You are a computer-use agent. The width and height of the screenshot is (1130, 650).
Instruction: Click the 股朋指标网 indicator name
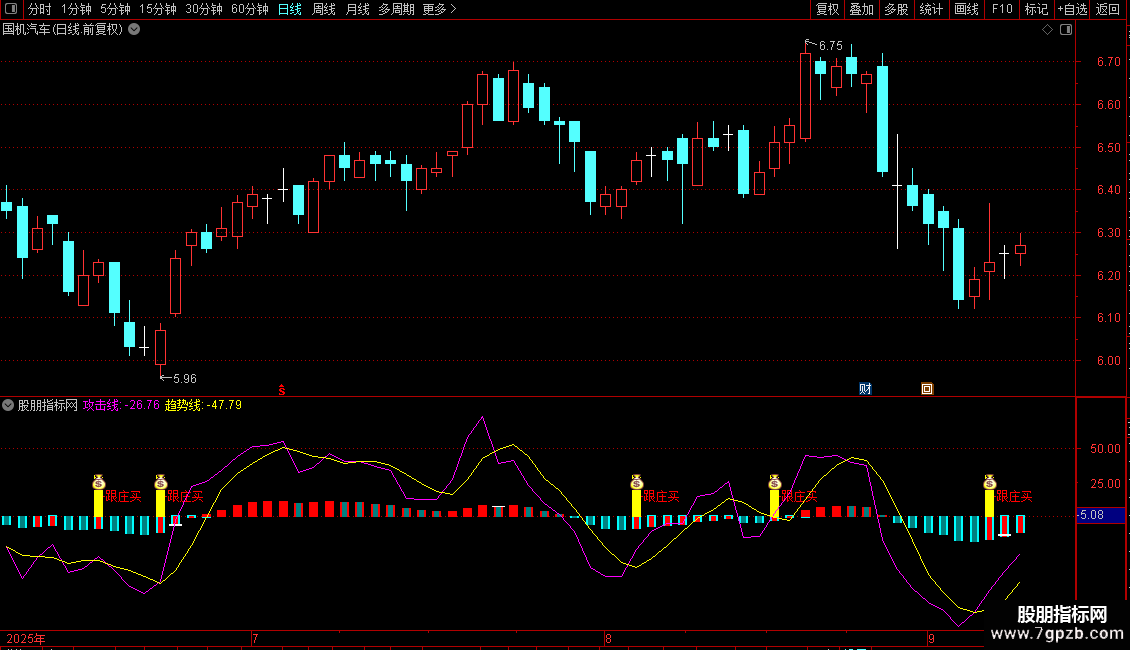click(48, 405)
